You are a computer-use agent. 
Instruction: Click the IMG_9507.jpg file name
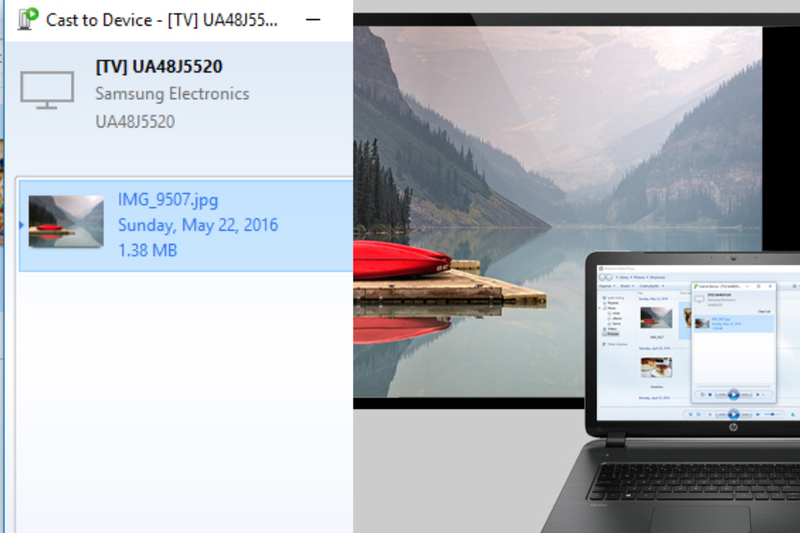tap(168, 199)
